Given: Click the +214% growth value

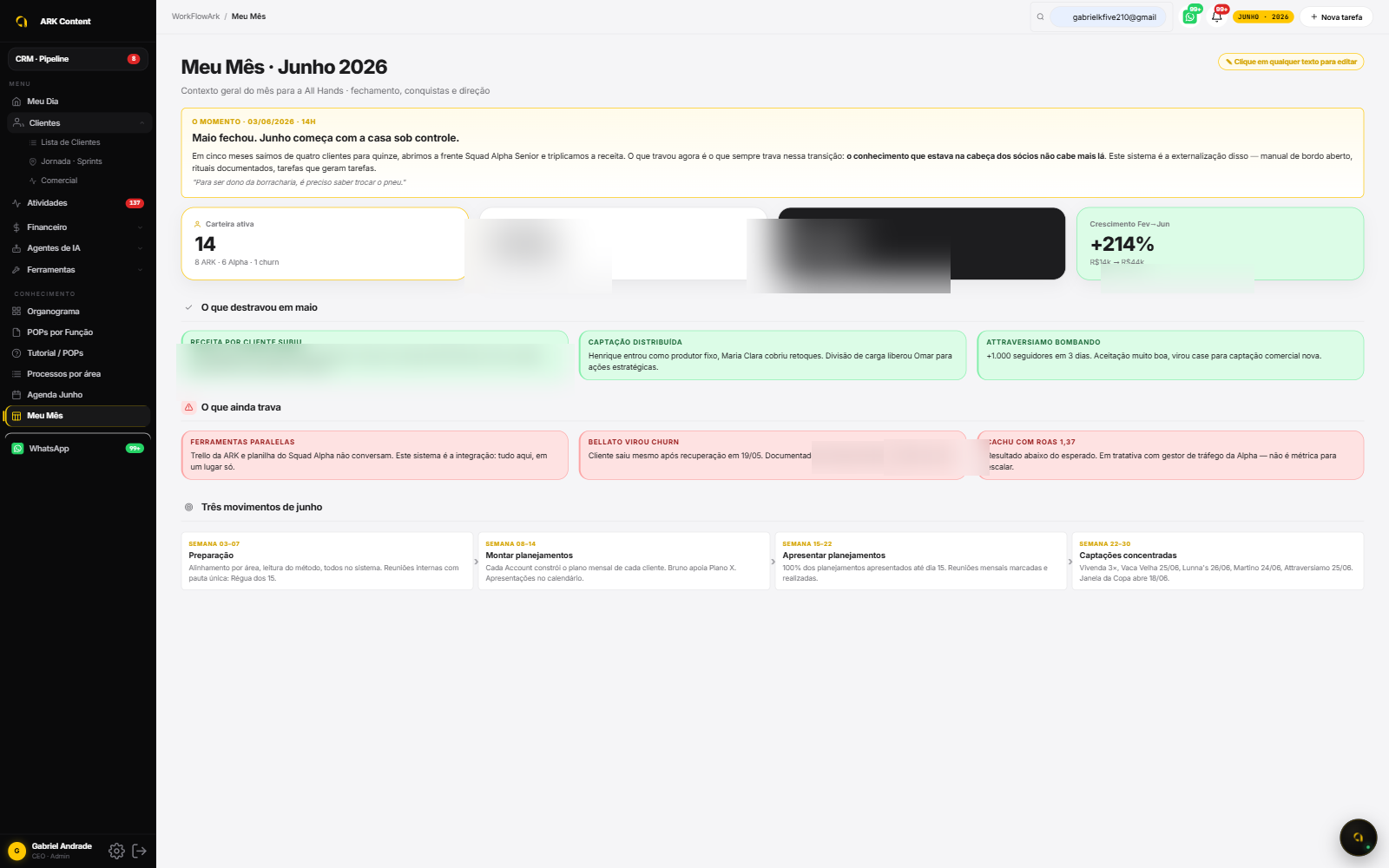Looking at the screenshot, I should click(x=1122, y=244).
